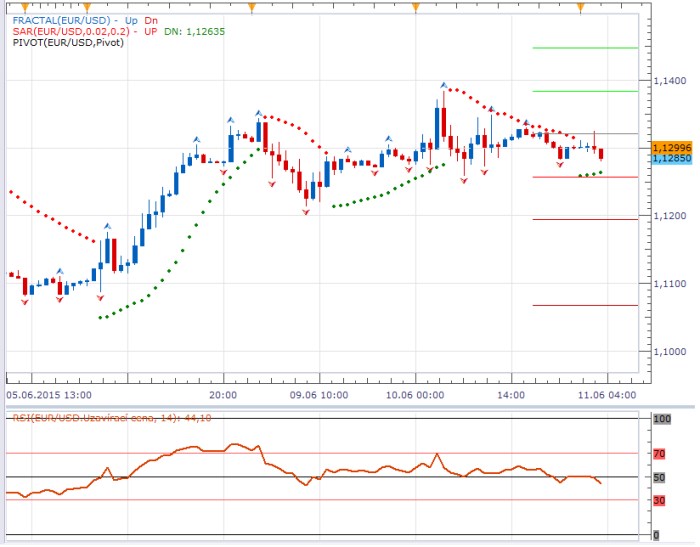The width and height of the screenshot is (700, 547).
Task: Click the orange day marker above 10.06 00:00
Action: [416, 8]
